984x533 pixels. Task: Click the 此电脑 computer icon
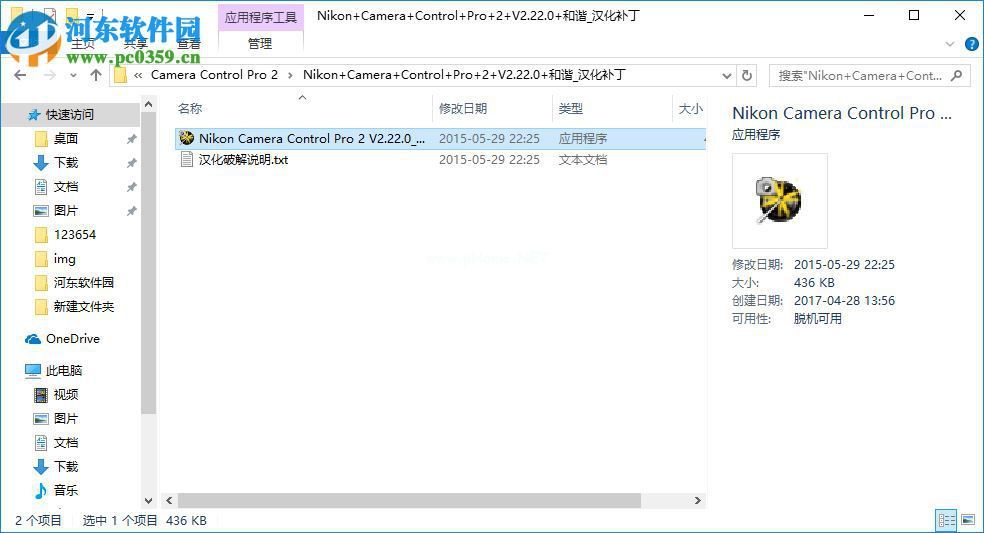[33, 371]
